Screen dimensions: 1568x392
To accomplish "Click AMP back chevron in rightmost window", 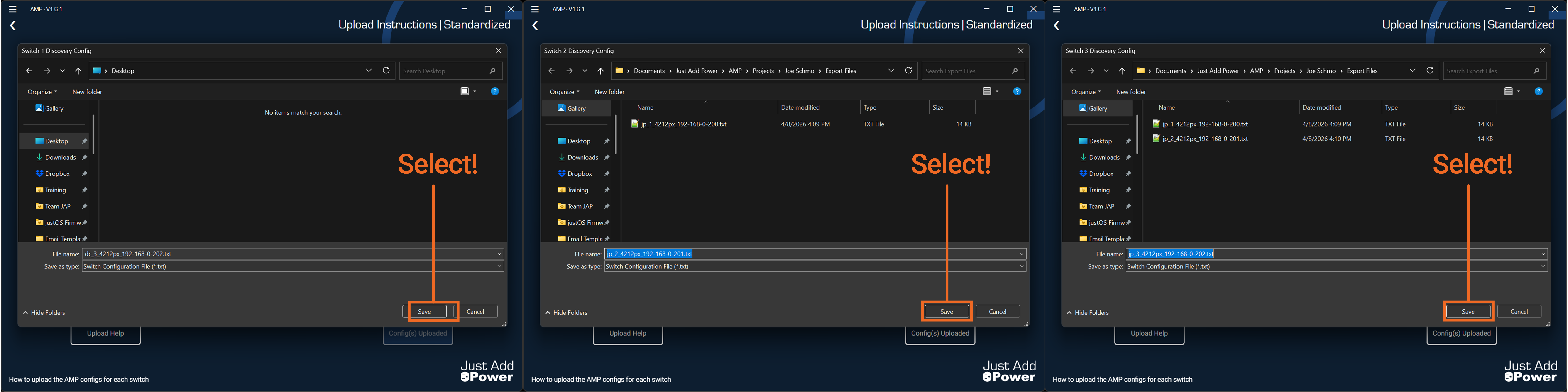I will [1057, 26].
